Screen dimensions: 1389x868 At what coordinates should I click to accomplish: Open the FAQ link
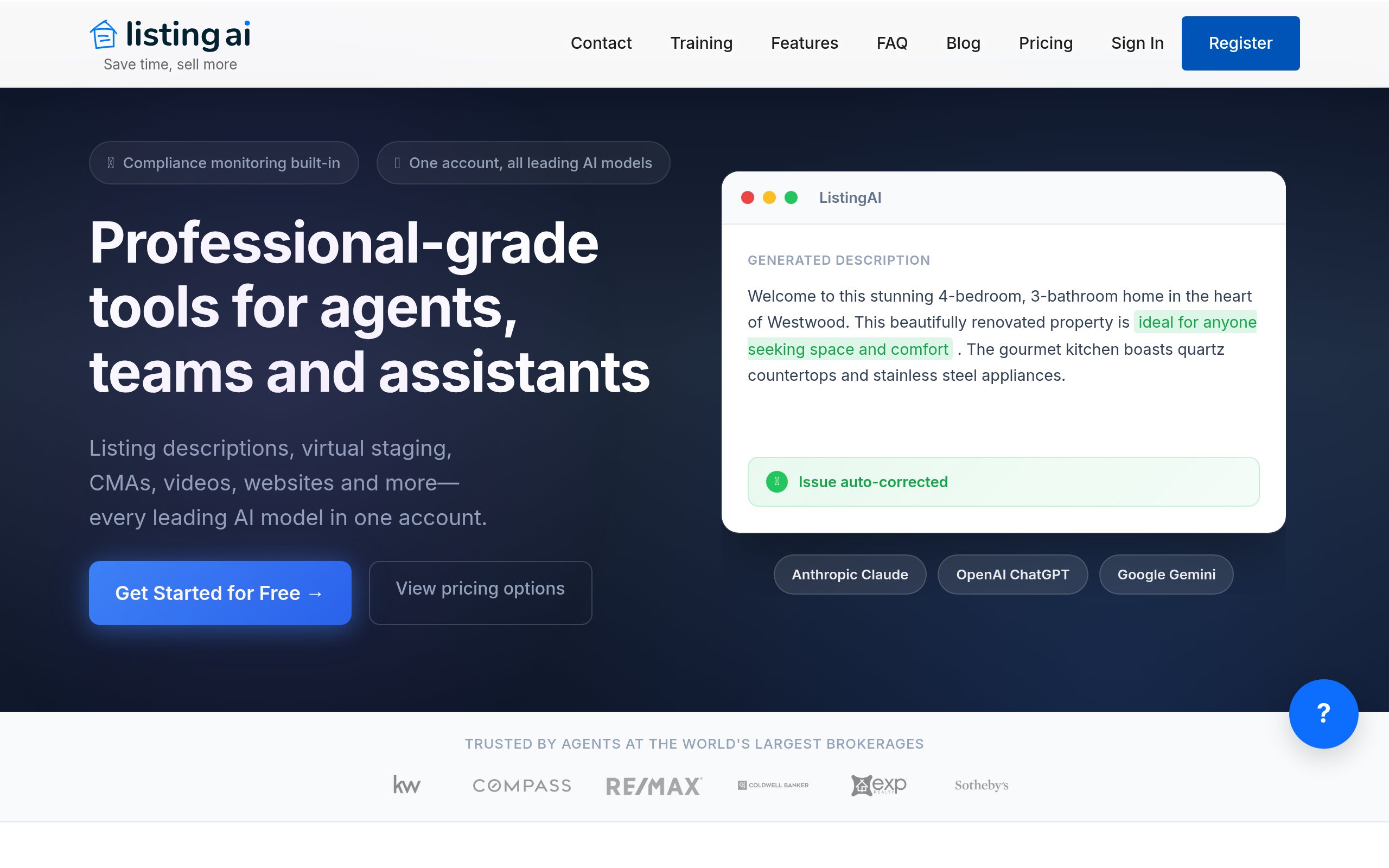click(x=892, y=43)
